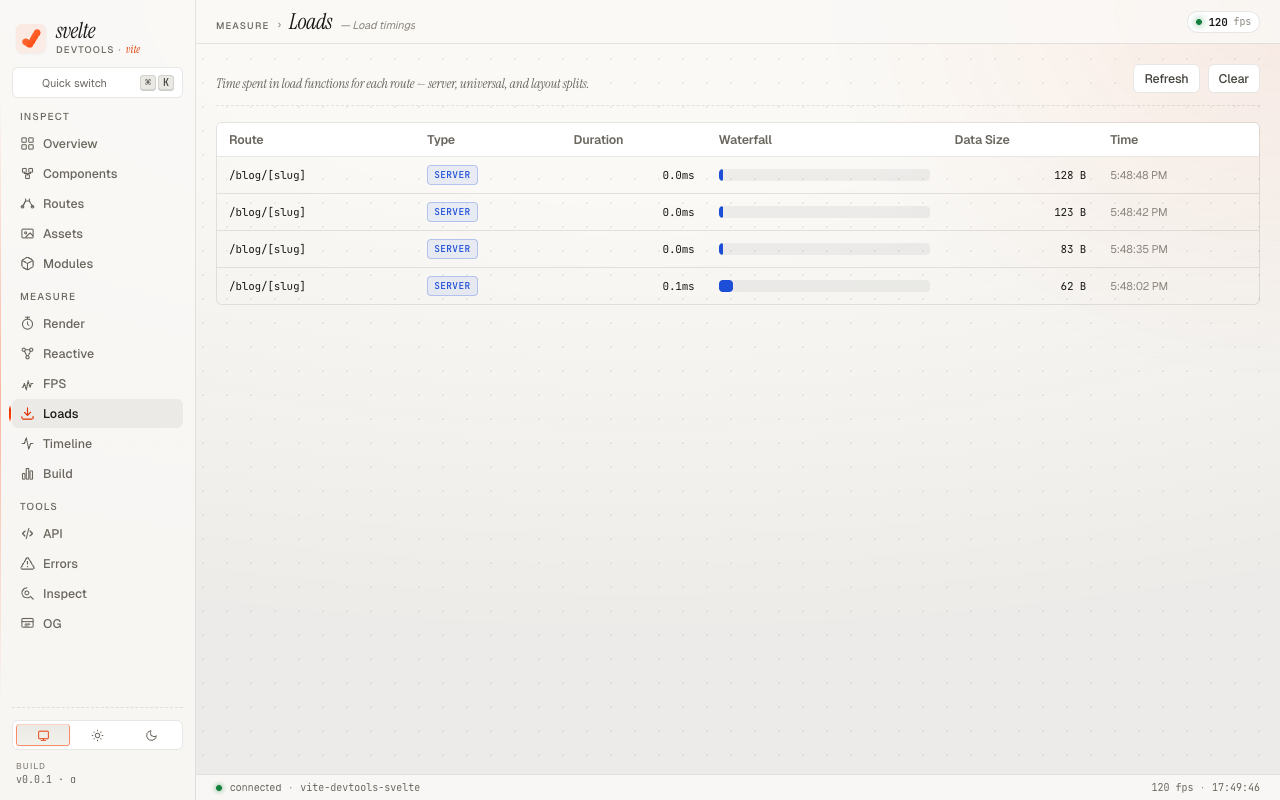Click vite-devtools-svelte in status bar

coord(360,788)
